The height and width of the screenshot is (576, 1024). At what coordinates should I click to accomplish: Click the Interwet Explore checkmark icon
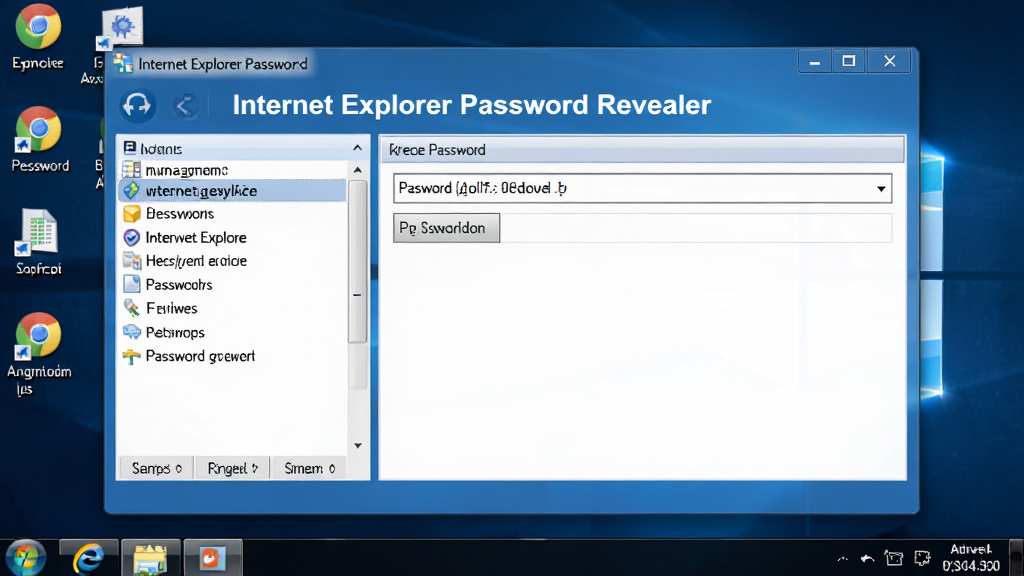coord(131,238)
